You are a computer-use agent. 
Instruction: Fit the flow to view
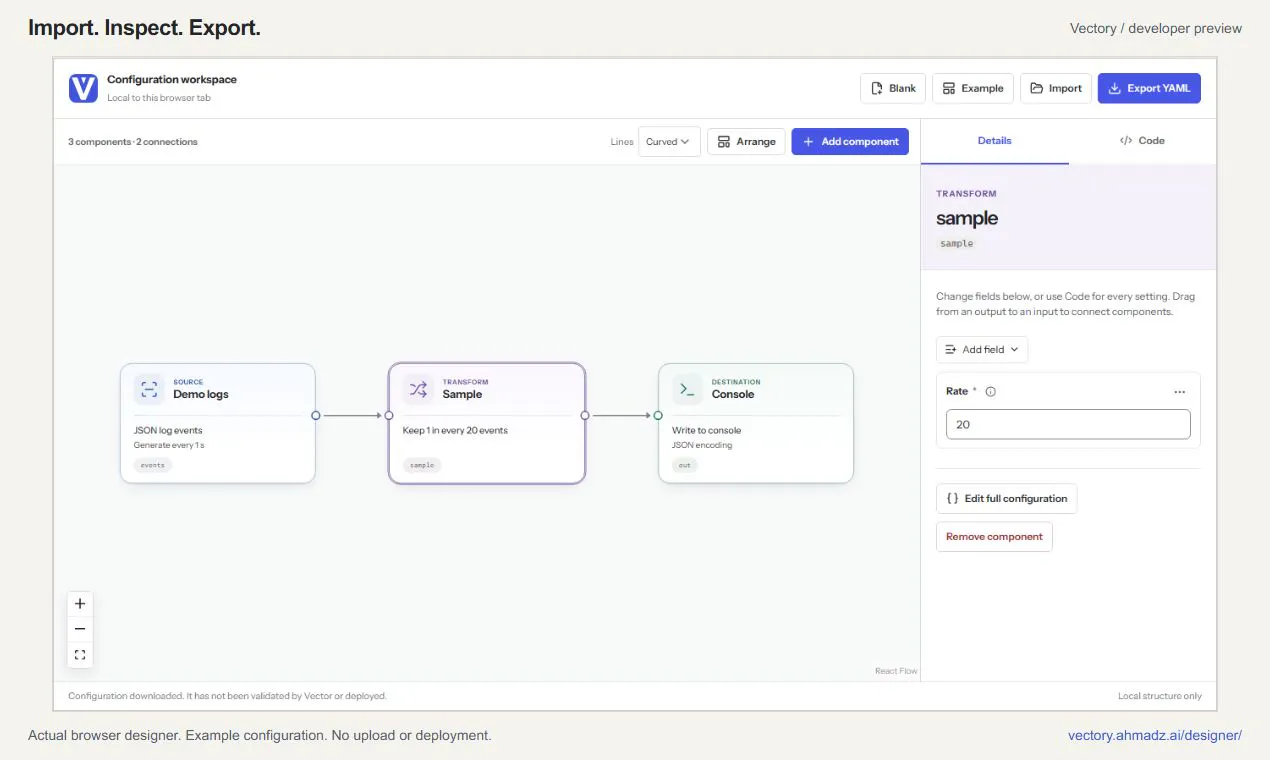80,655
